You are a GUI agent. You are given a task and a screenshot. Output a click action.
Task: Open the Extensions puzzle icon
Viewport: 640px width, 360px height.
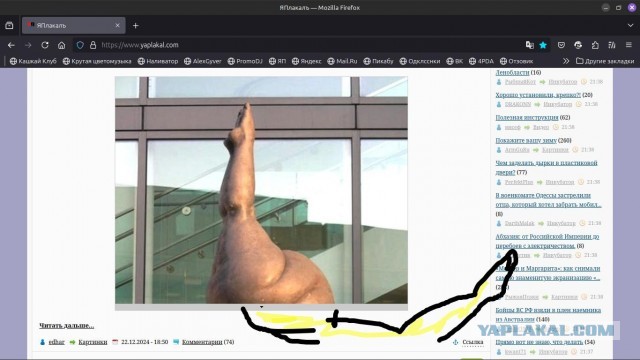click(595, 45)
